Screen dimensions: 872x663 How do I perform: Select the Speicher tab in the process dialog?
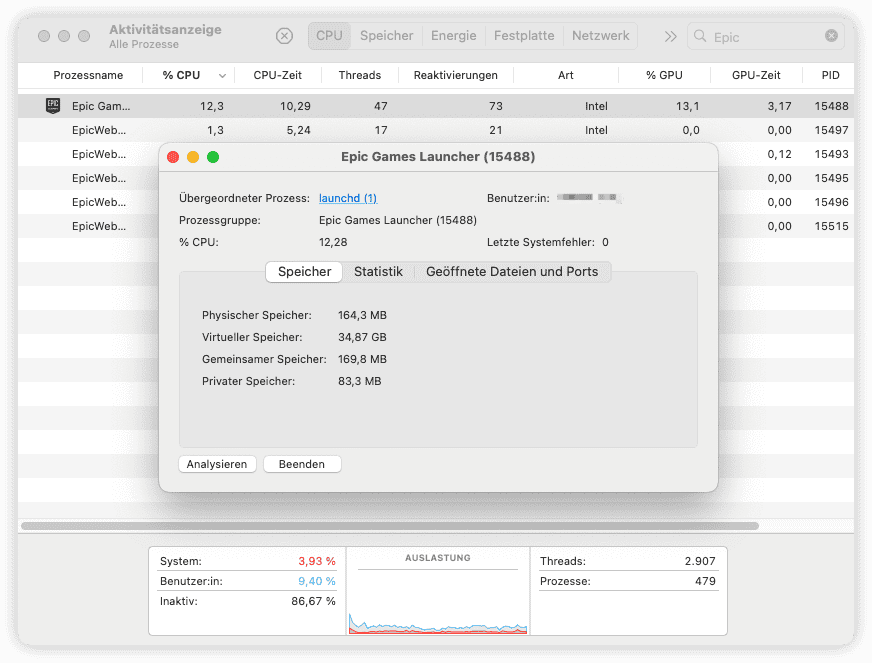click(304, 271)
